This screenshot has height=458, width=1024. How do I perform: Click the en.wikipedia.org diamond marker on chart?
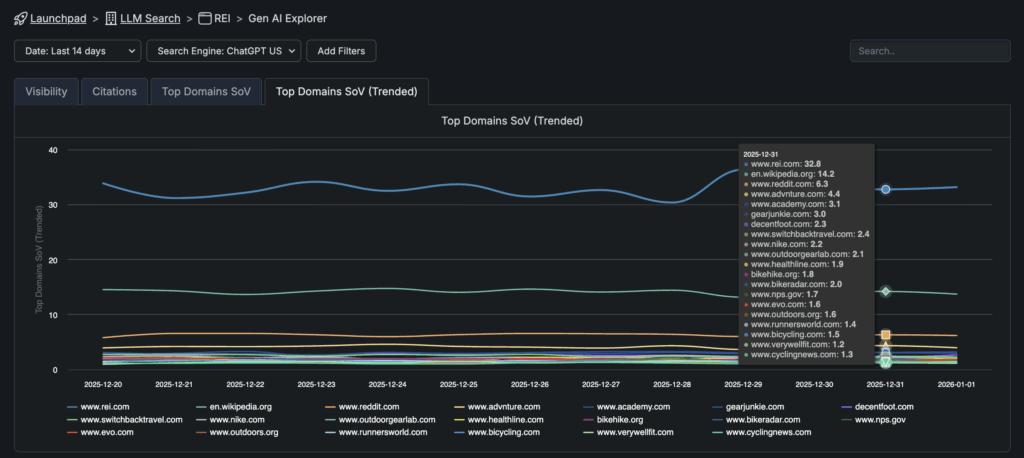(885, 291)
